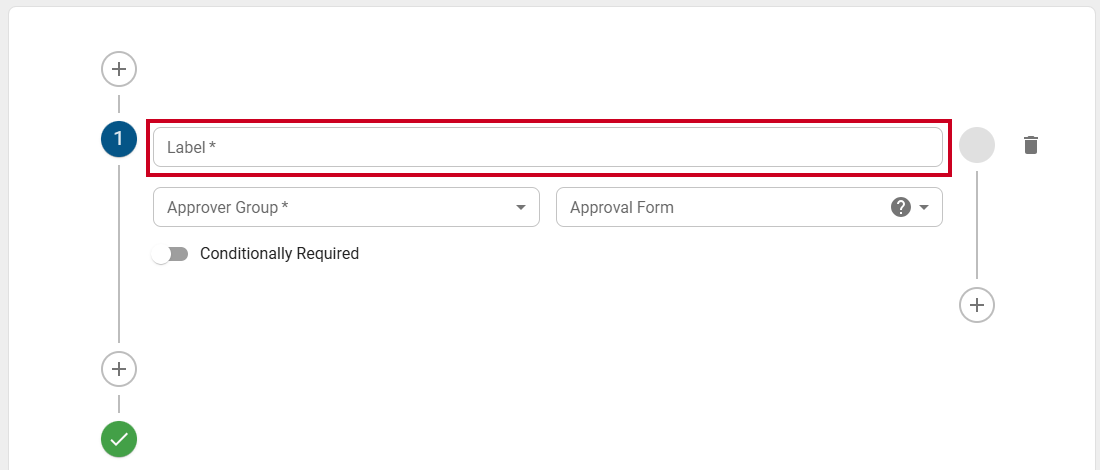Click the Conditionally Required text label

pyautogui.click(x=279, y=253)
